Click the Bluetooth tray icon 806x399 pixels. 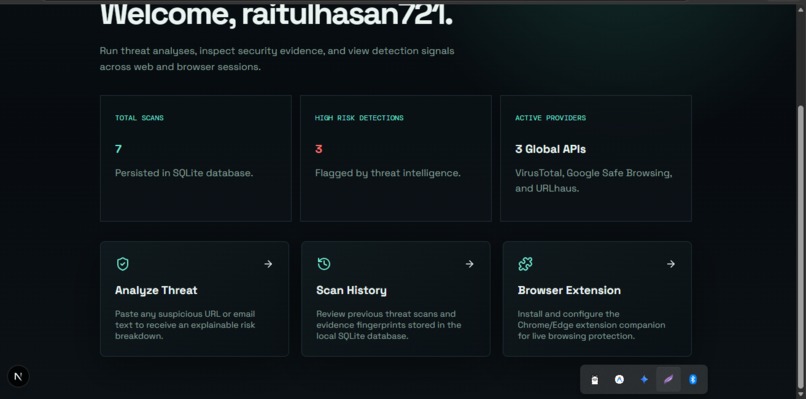click(x=693, y=379)
